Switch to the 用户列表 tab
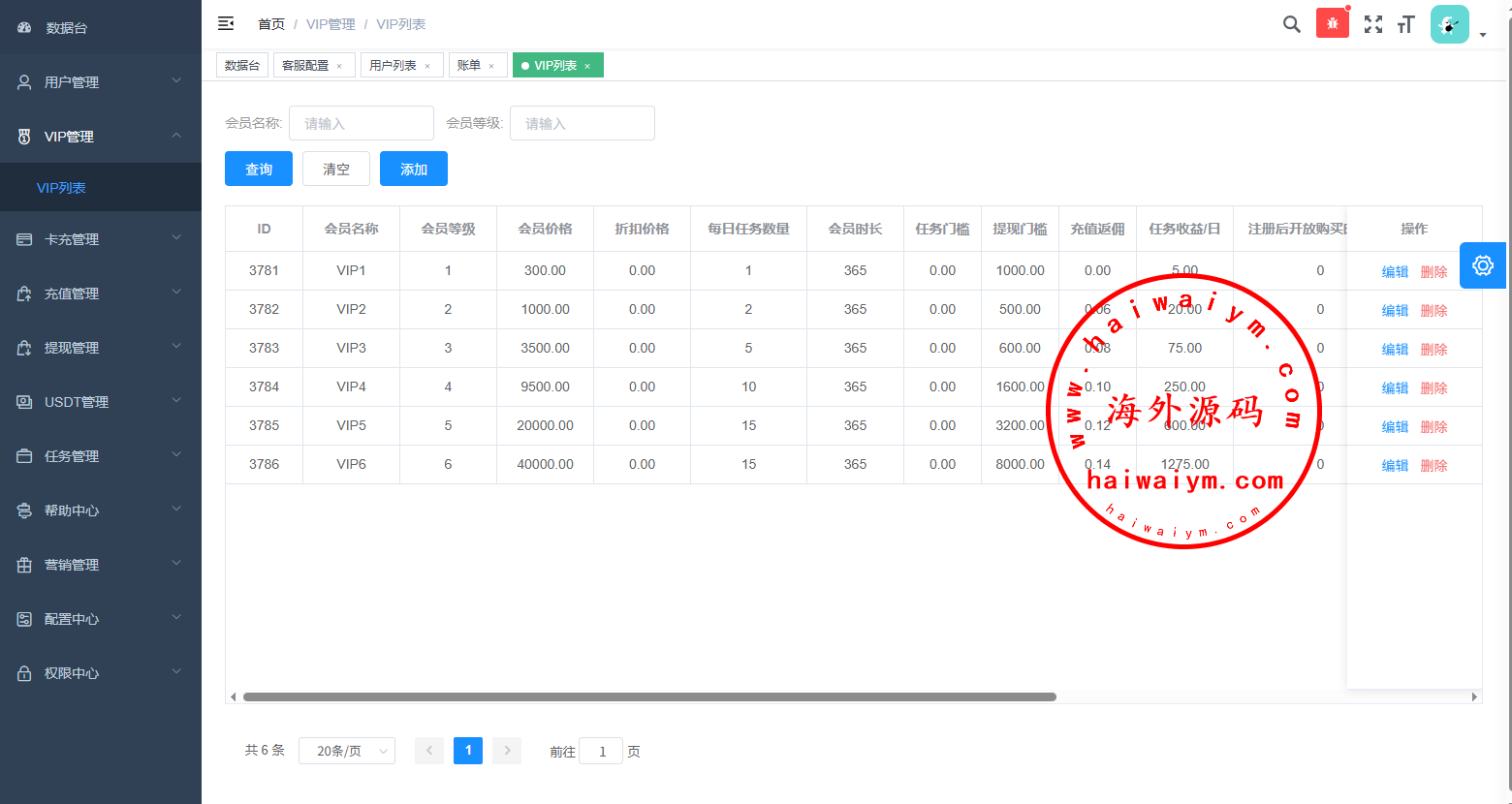Screen dimensions: 1512x804 (x=393, y=65)
